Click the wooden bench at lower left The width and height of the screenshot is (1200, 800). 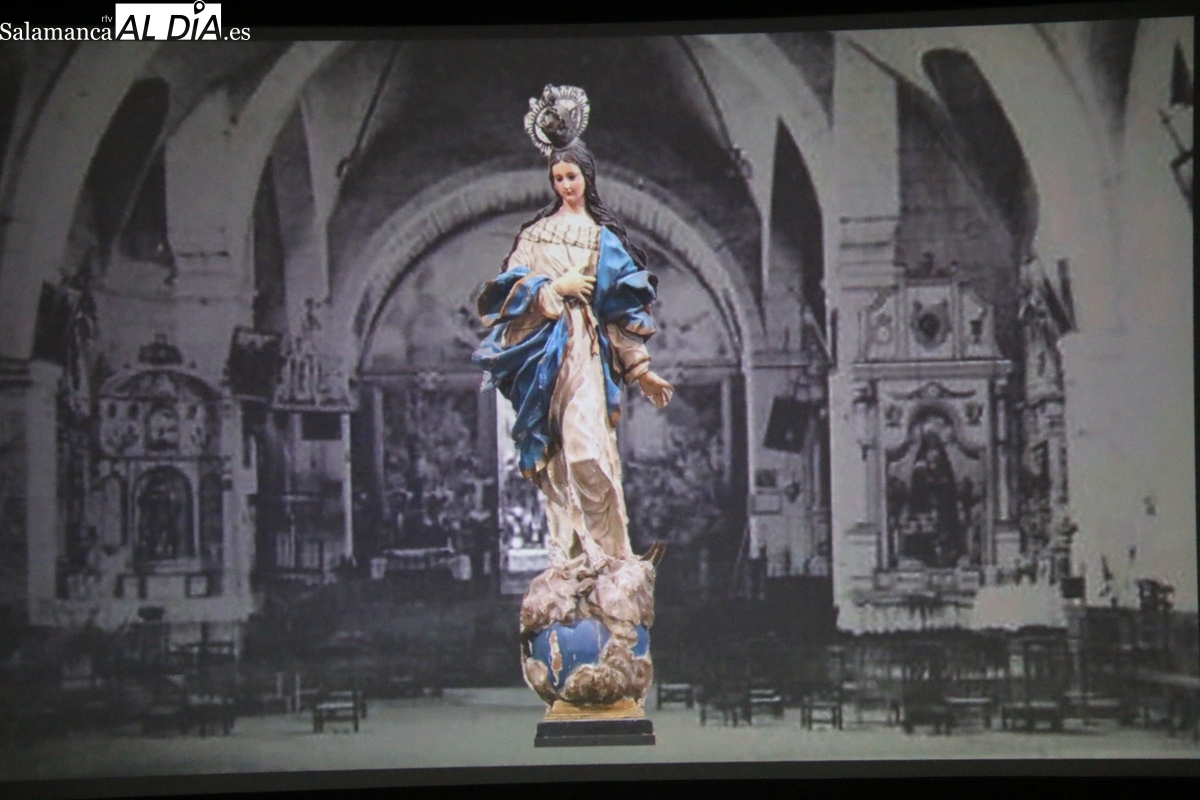337,710
